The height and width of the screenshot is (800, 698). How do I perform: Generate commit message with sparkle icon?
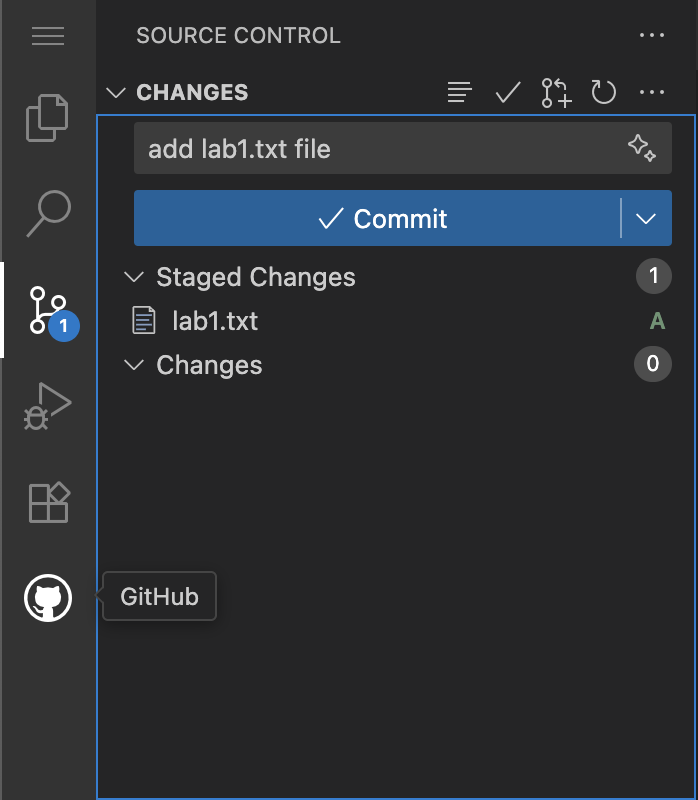pyautogui.click(x=642, y=149)
